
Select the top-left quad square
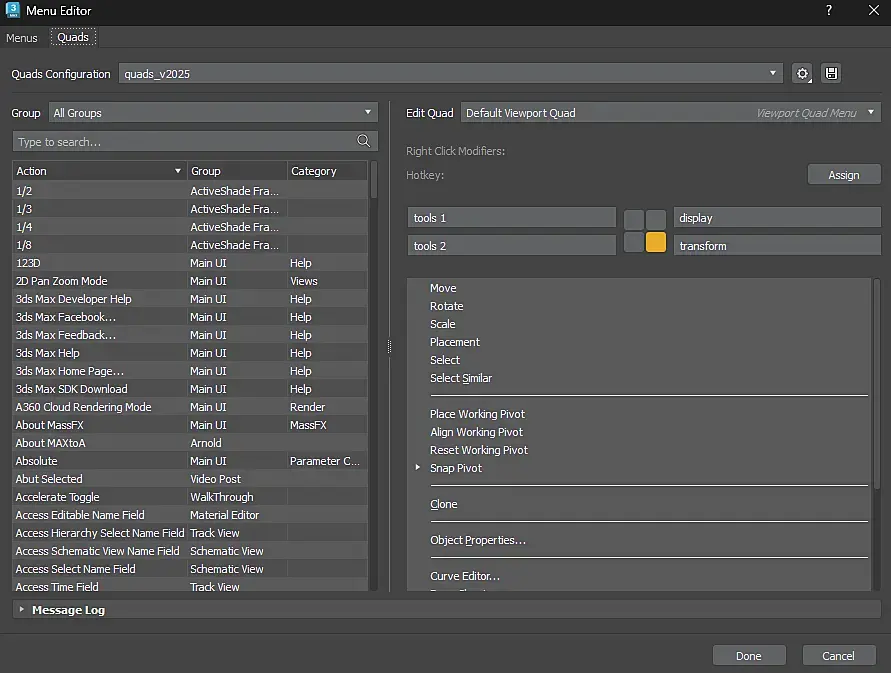point(634,219)
